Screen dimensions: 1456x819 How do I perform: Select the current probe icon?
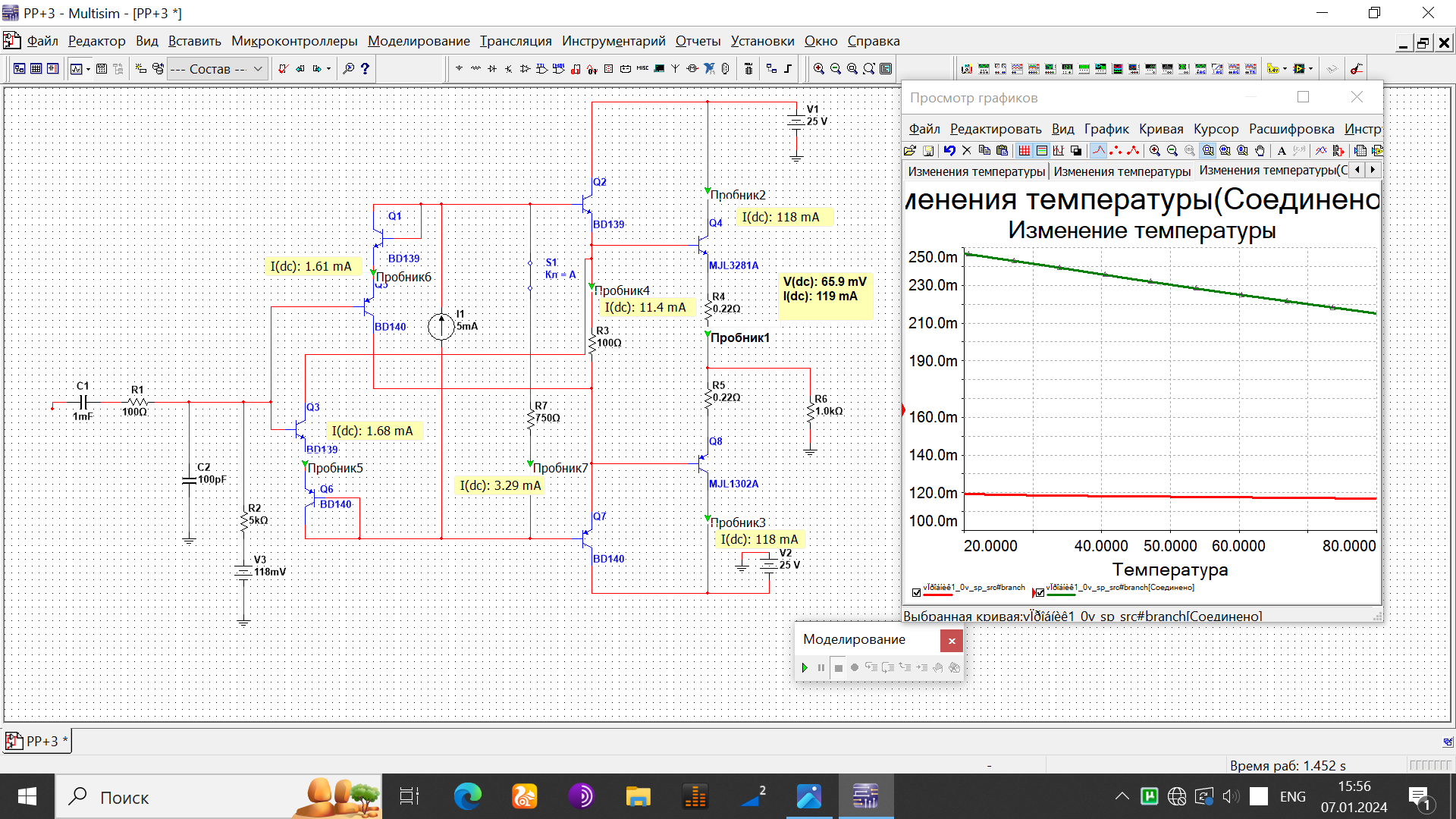tap(1357, 69)
